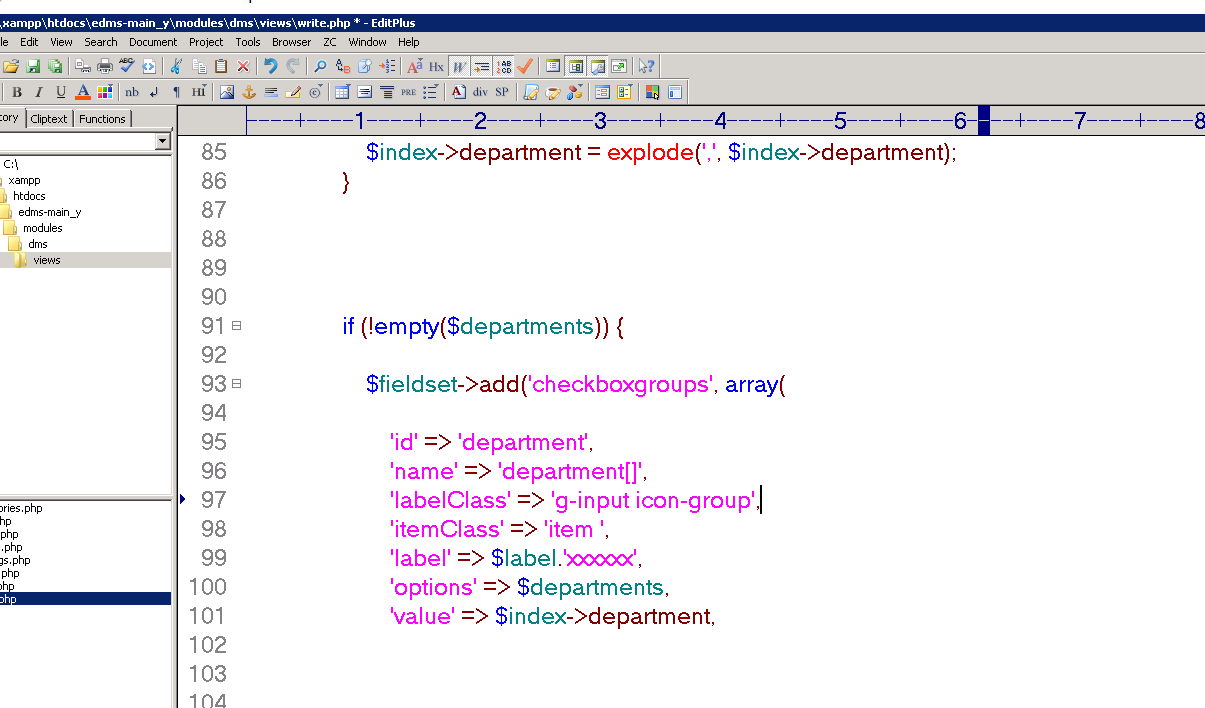This screenshot has width=1205, height=708.
Task: Select the xampp folder in tree
Action: [26, 180]
